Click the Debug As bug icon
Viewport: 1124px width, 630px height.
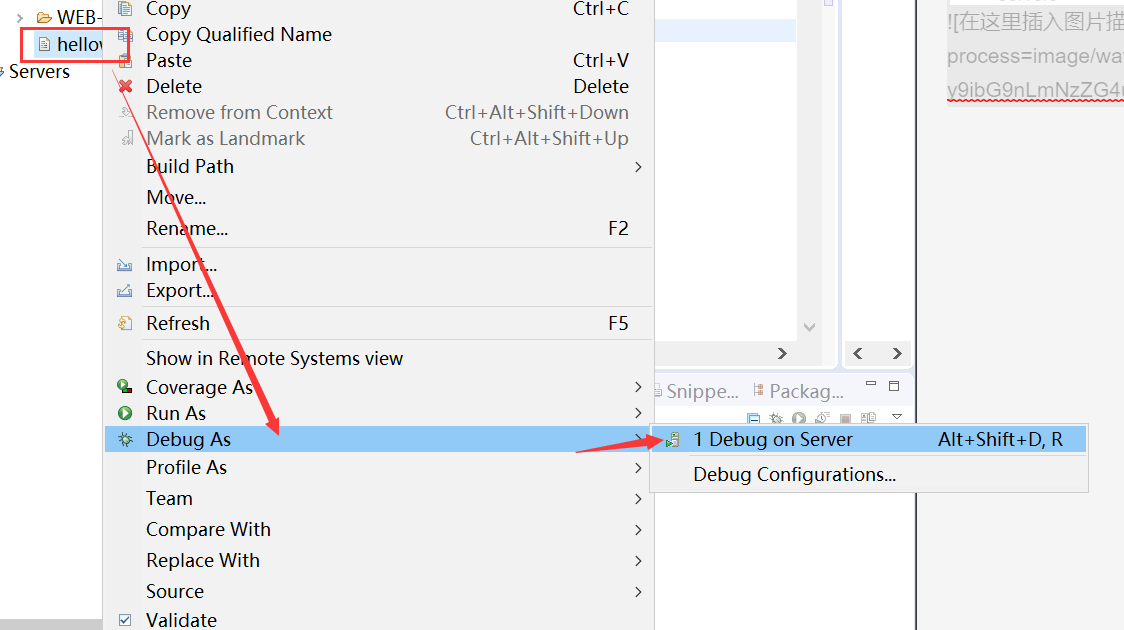click(x=124, y=438)
